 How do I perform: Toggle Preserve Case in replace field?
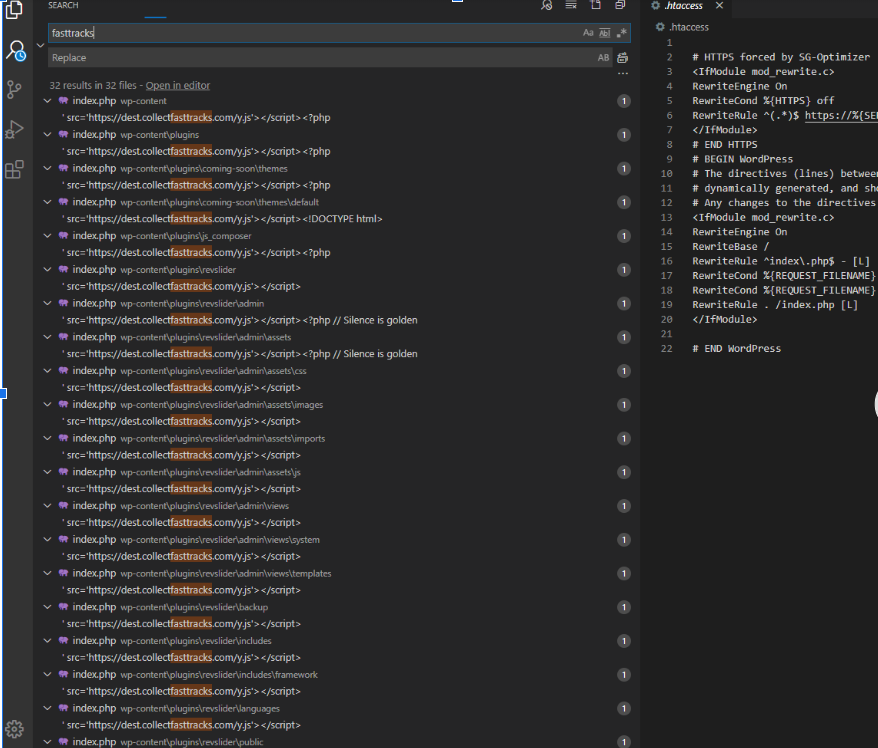pos(603,58)
